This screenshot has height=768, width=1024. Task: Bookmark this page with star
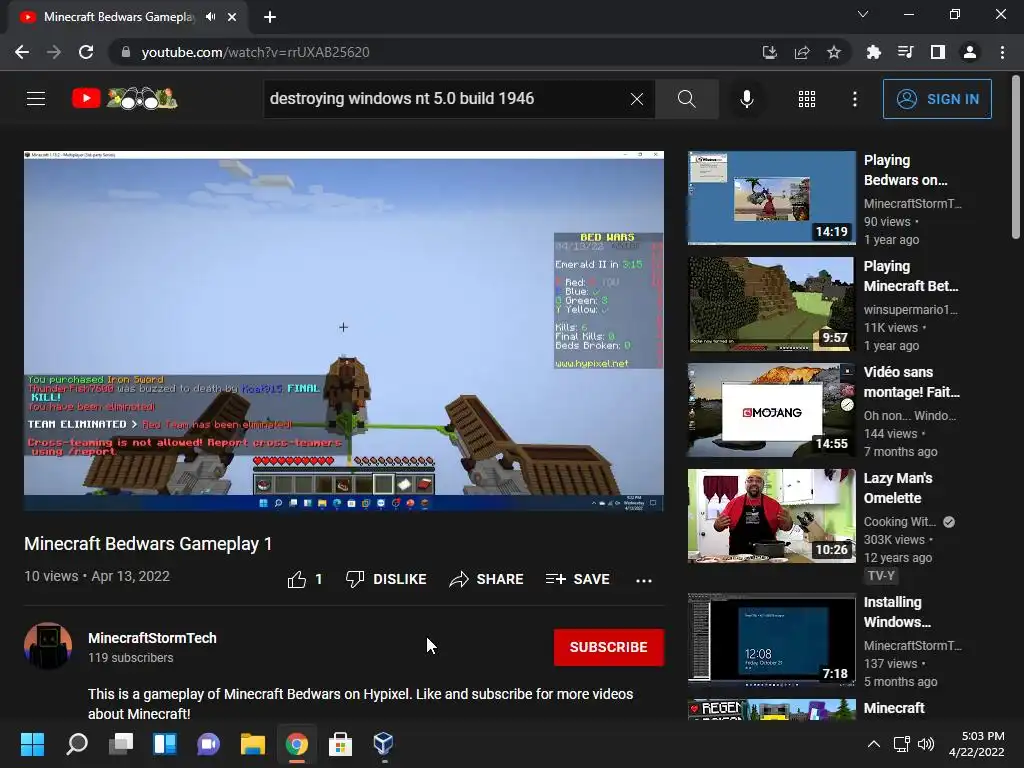click(834, 52)
